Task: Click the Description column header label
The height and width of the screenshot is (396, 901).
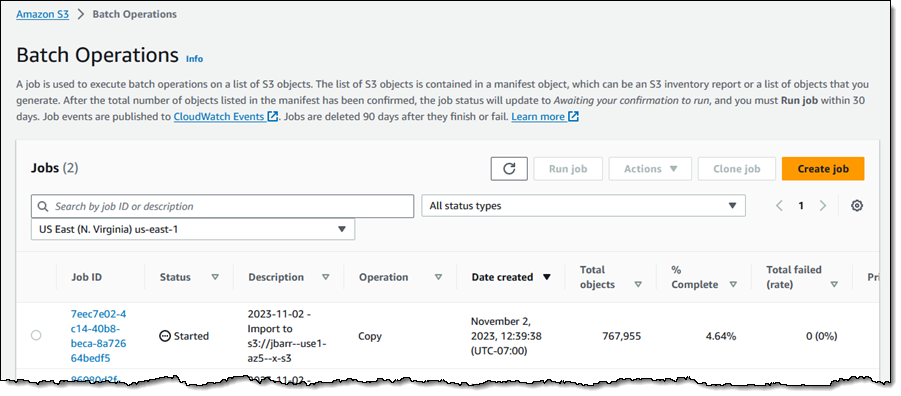Action: click(x=276, y=277)
